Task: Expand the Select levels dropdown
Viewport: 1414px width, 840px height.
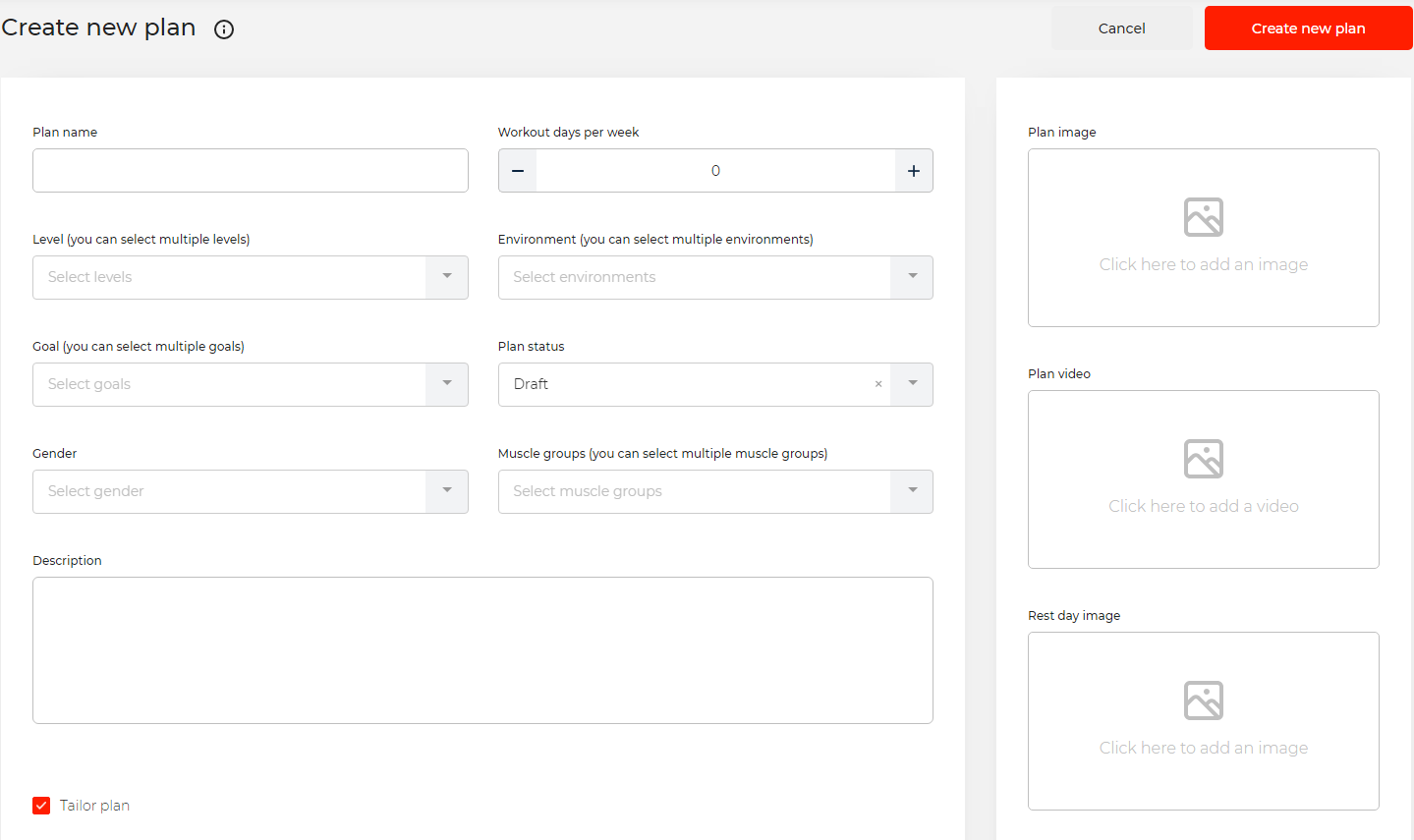Action: coord(447,277)
